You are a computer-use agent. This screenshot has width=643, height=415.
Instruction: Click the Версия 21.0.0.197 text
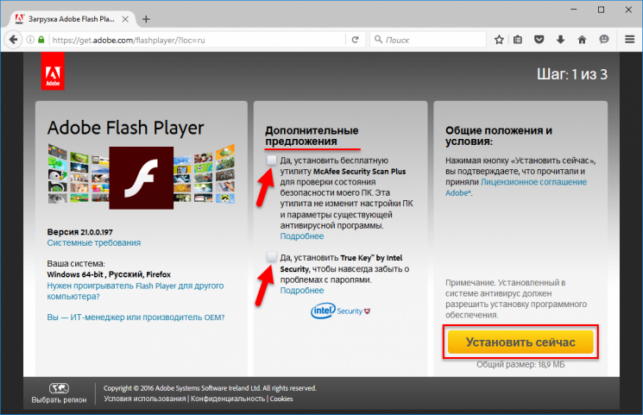tap(80, 232)
